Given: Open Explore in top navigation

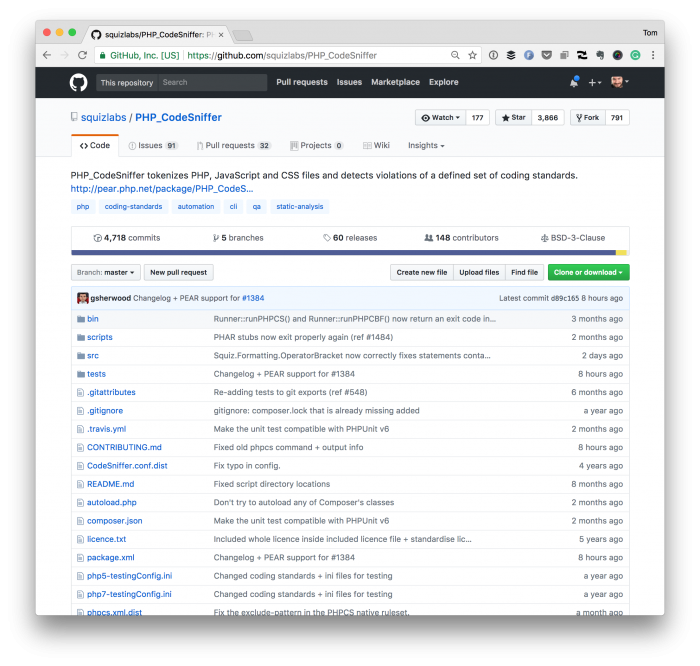Looking at the screenshot, I should (x=443, y=82).
